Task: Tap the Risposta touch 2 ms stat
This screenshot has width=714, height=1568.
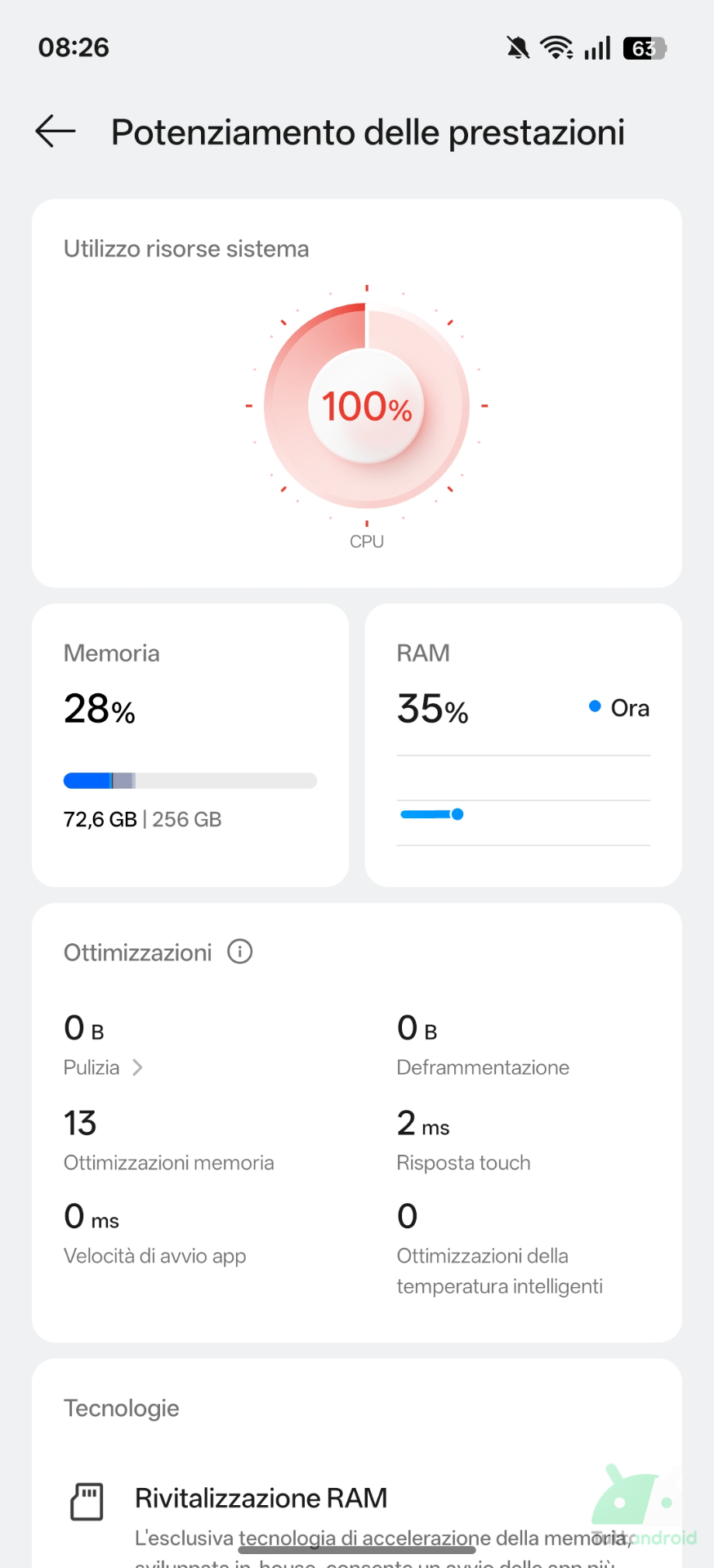Action: point(423,1125)
